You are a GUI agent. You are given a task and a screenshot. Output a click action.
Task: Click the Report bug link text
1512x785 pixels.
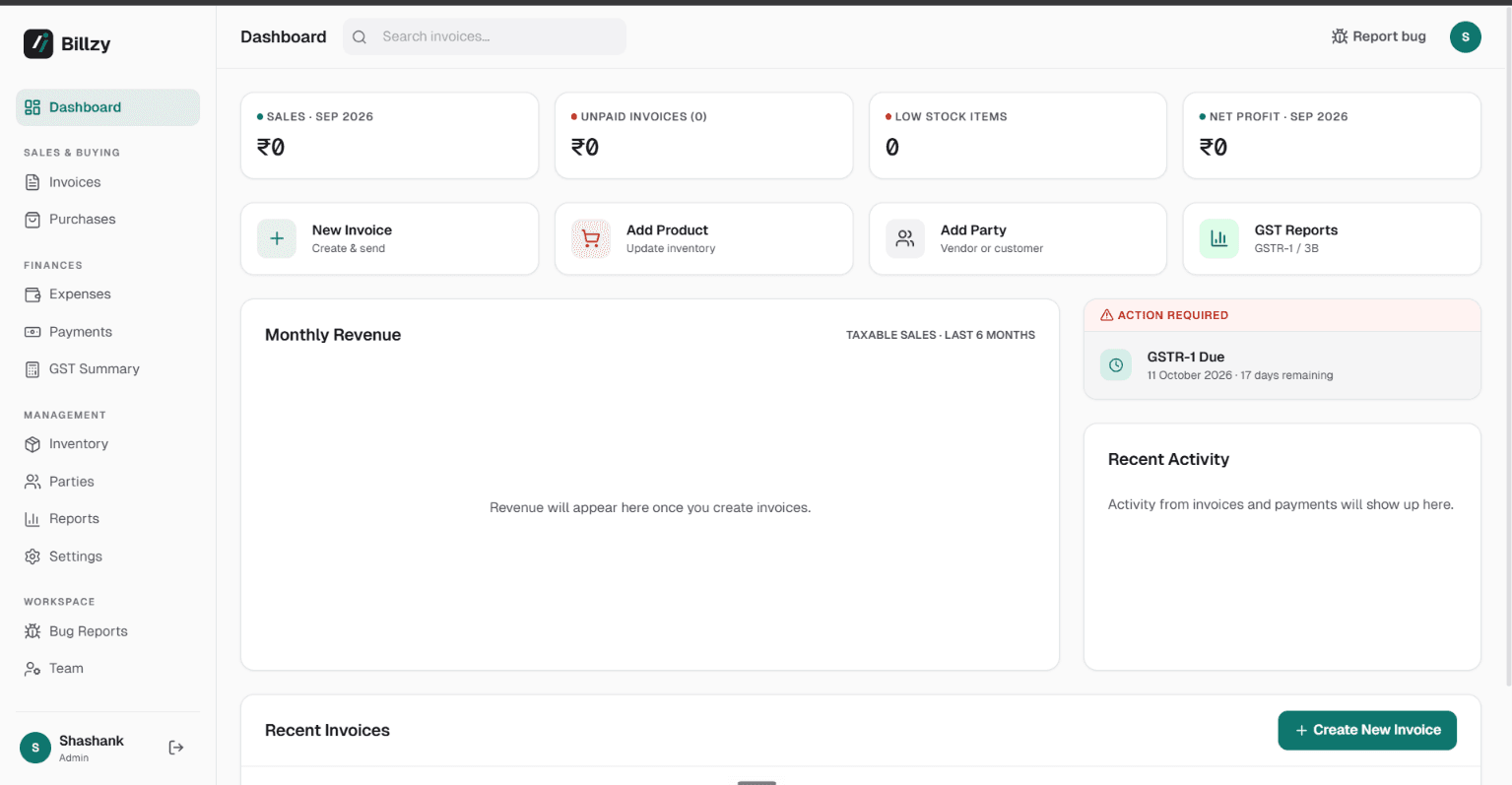(x=1389, y=36)
